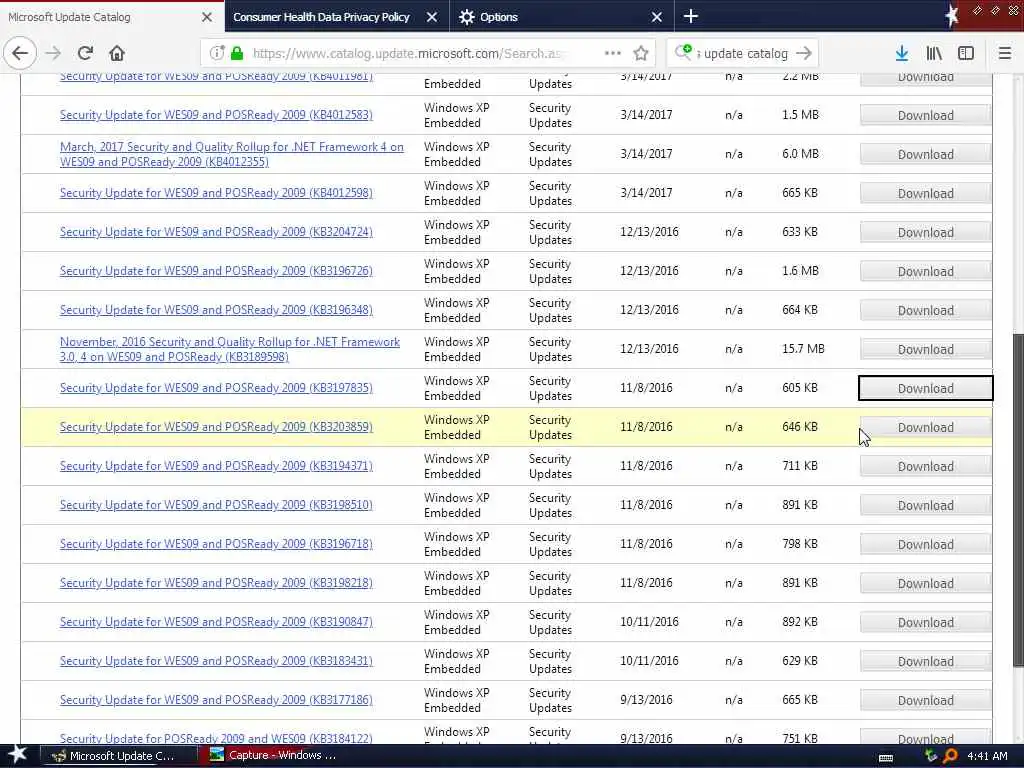The height and width of the screenshot is (768, 1024).
Task: Open KB3196726 security update link
Action: (216, 271)
